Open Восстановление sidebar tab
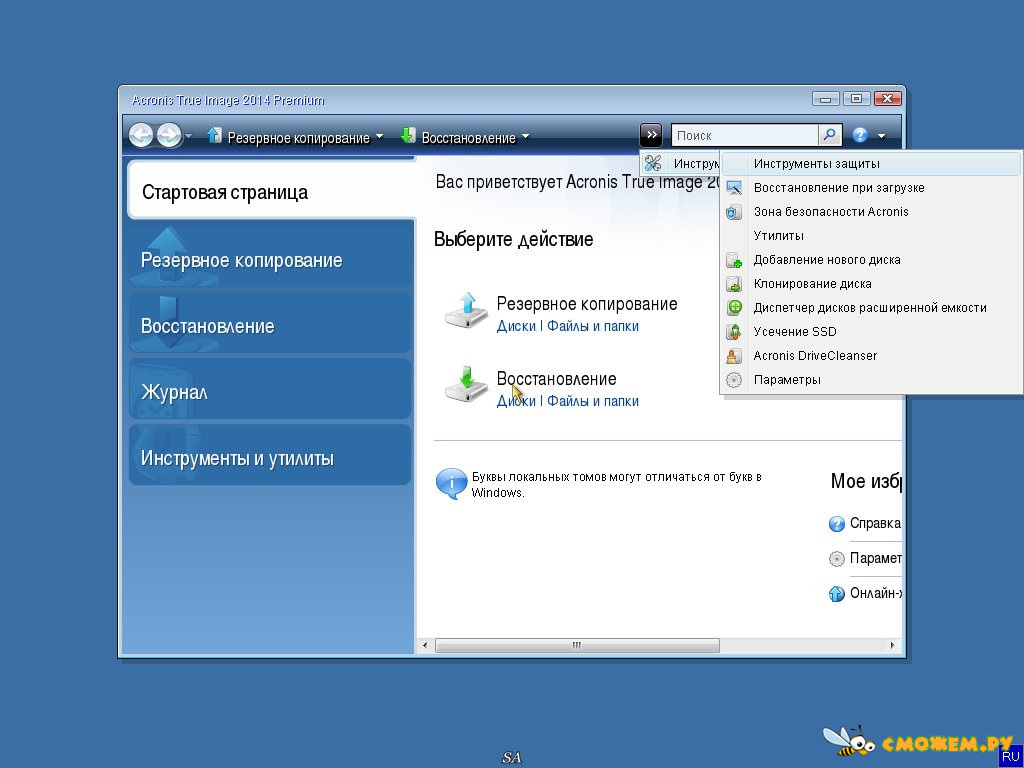The image size is (1024, 768). tap(271, 323)
